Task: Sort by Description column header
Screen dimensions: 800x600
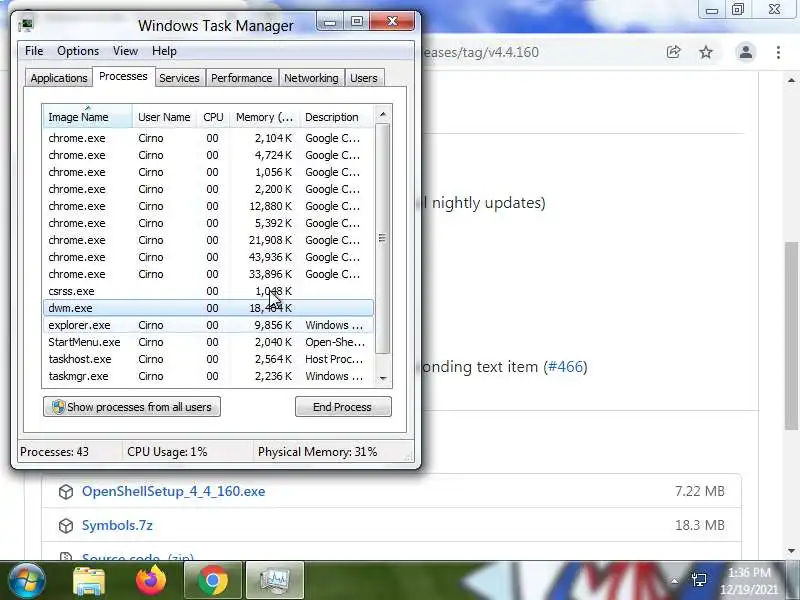Action: (x=336, y=117)
